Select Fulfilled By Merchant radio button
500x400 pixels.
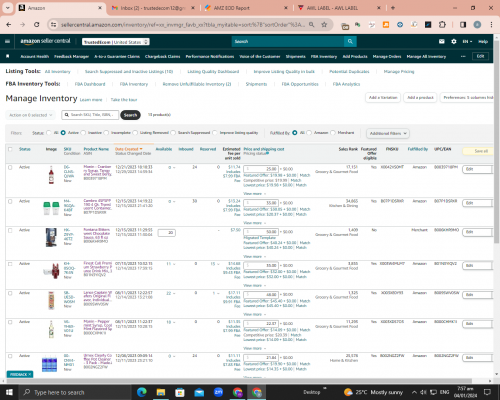point(333,133)
